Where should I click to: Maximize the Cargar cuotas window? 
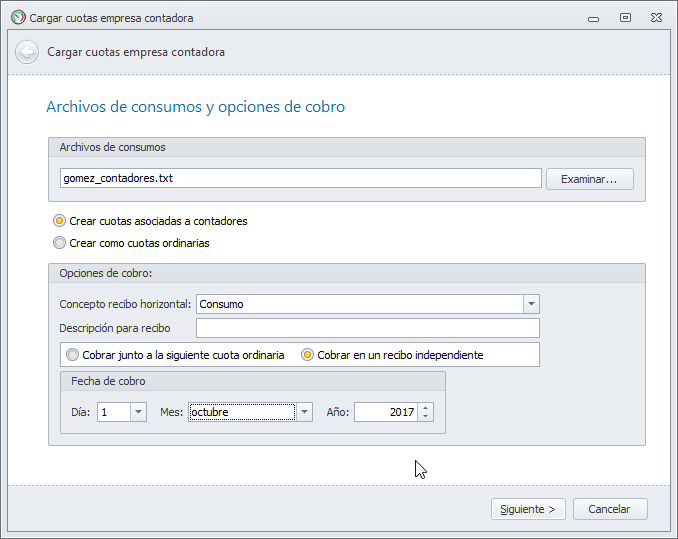coord(625,17)
